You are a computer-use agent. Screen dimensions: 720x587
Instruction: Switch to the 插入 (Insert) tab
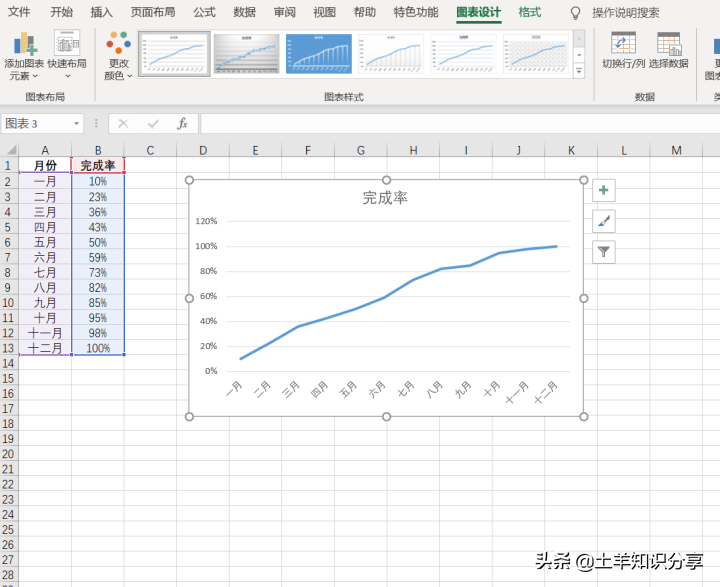pyautogui.click(x=101, y=12)
